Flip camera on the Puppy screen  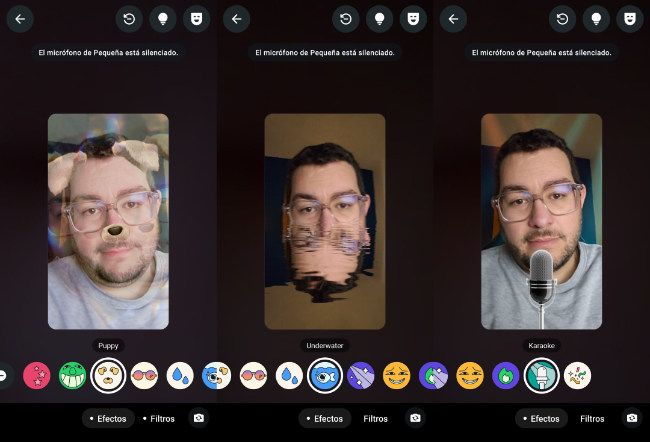(199, 418)
